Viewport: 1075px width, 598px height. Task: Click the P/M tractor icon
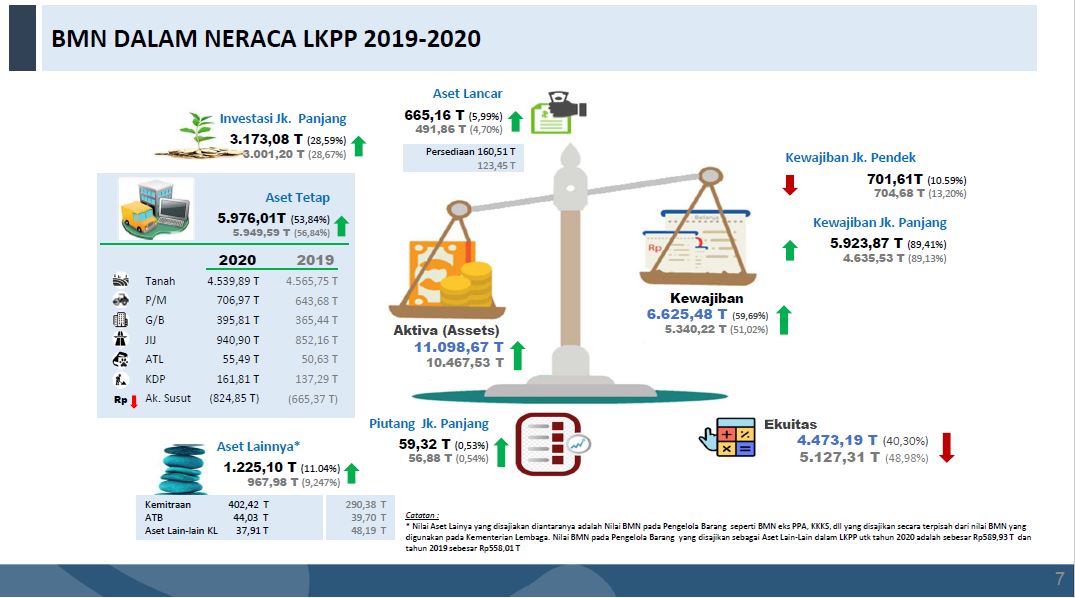click(121, 300)
